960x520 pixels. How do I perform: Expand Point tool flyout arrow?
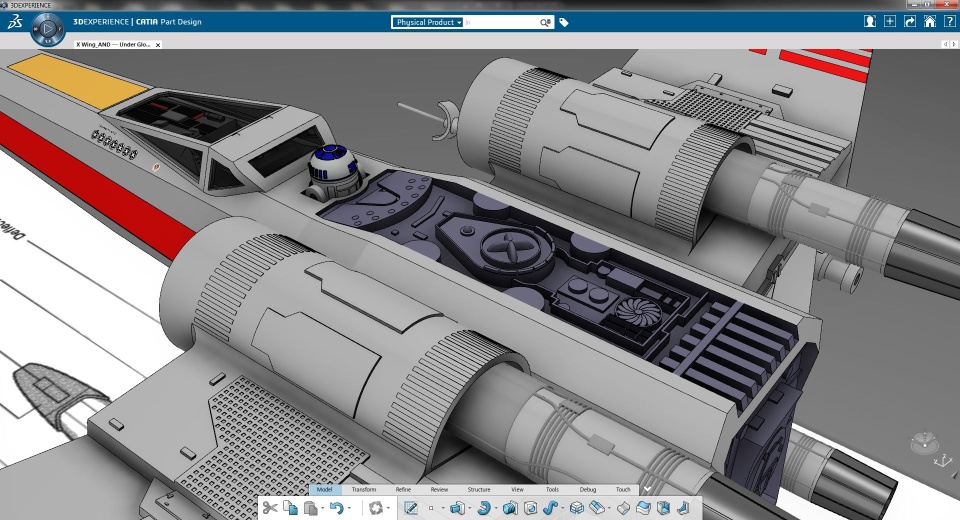[443, 508]
